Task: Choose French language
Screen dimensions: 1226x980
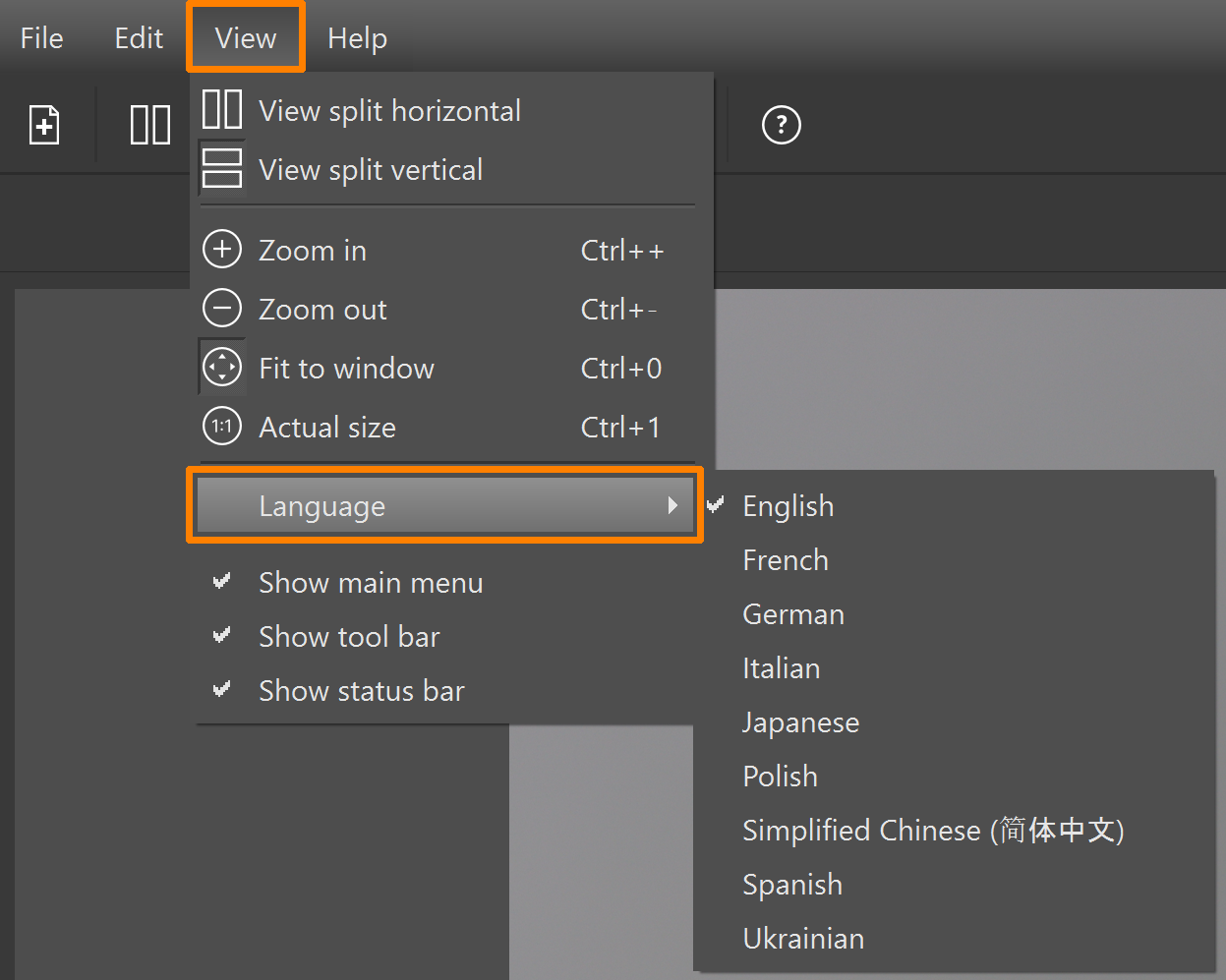Action: tap(786, 560)
